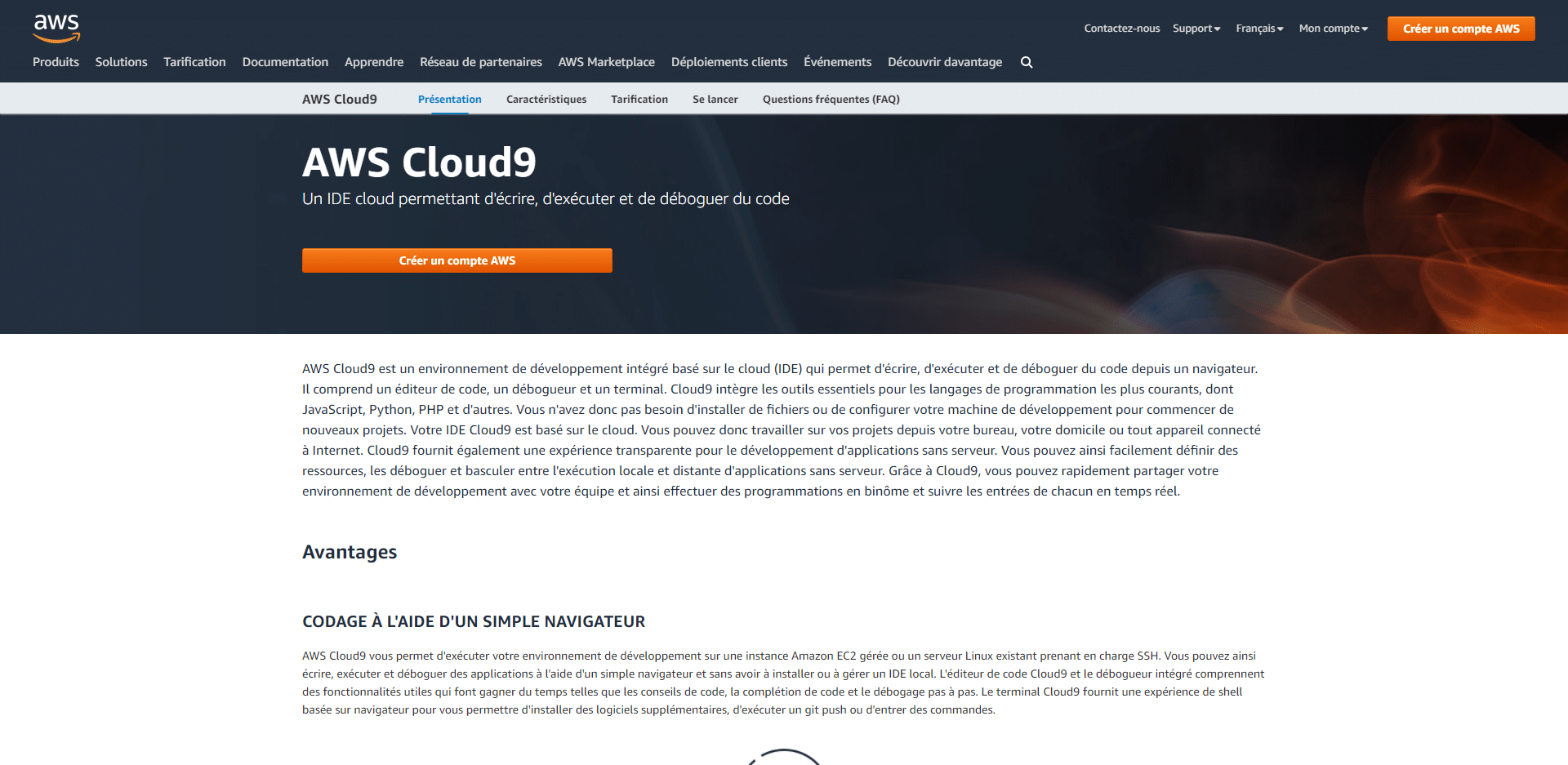Click the hero banner Créer un compte AWS button
The height and width of the screenshot is (765, 1568).
tap(457, 260)
